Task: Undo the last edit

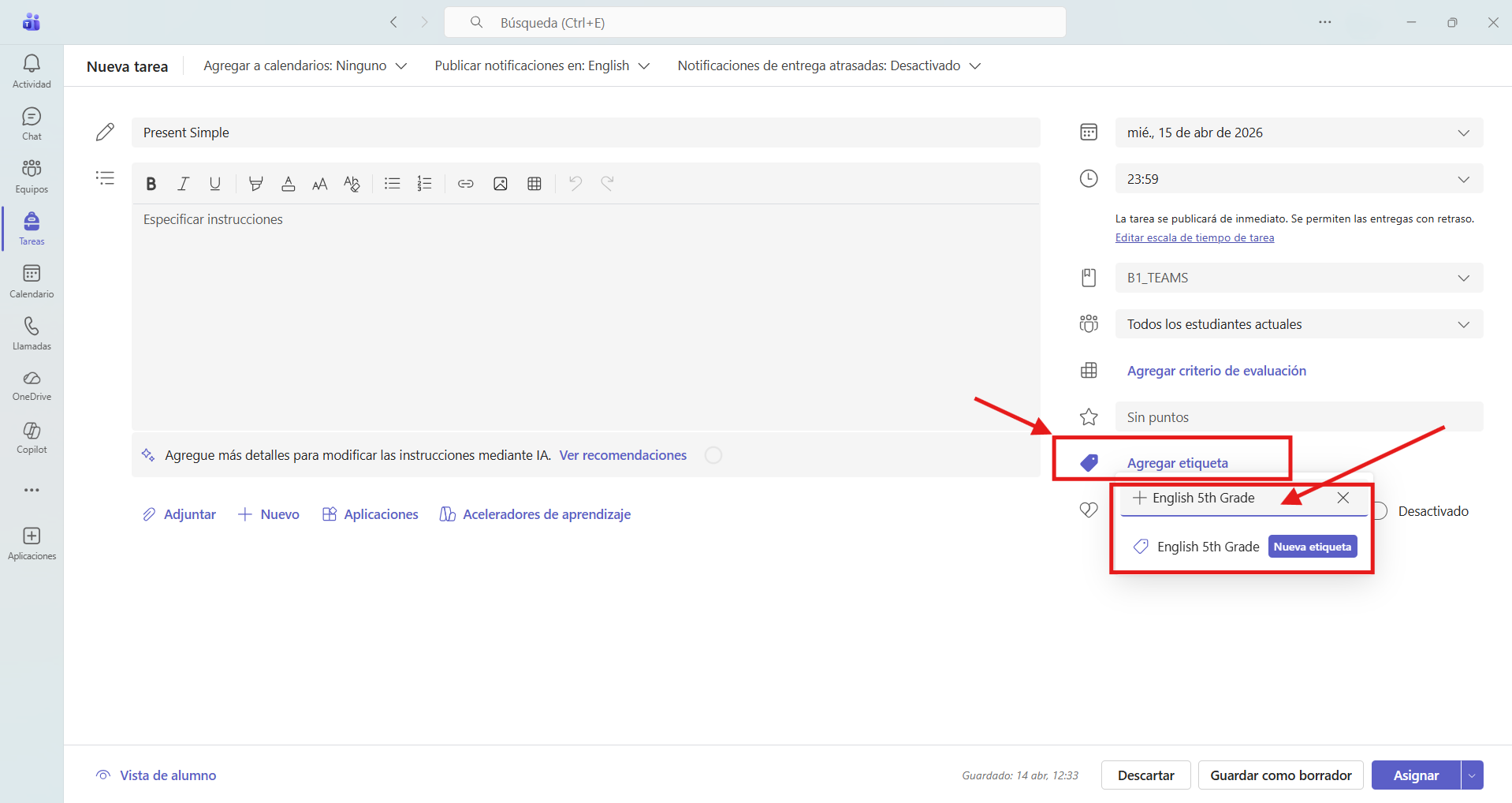Action: [x=575, y=184]
